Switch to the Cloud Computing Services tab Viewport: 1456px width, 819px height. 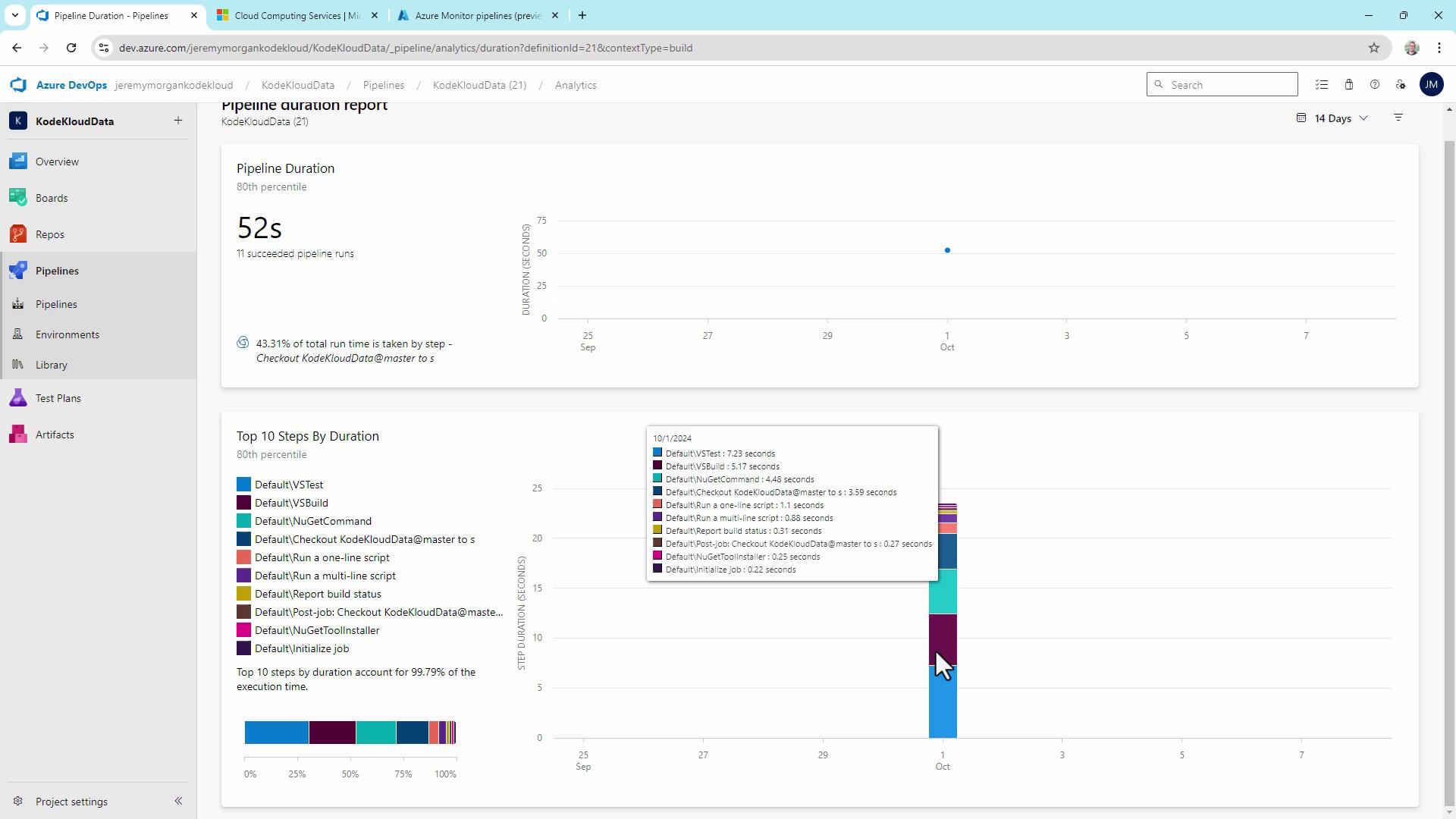tap(297, 15)
